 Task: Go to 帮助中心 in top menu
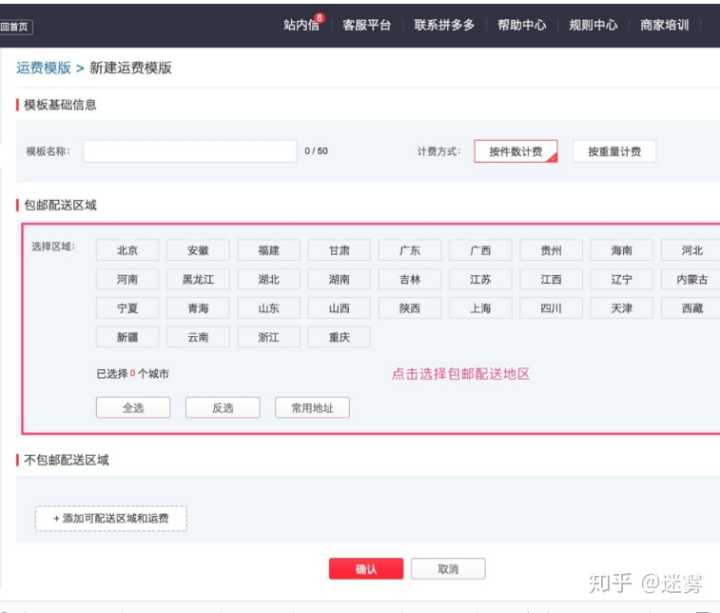pos(521,25)
